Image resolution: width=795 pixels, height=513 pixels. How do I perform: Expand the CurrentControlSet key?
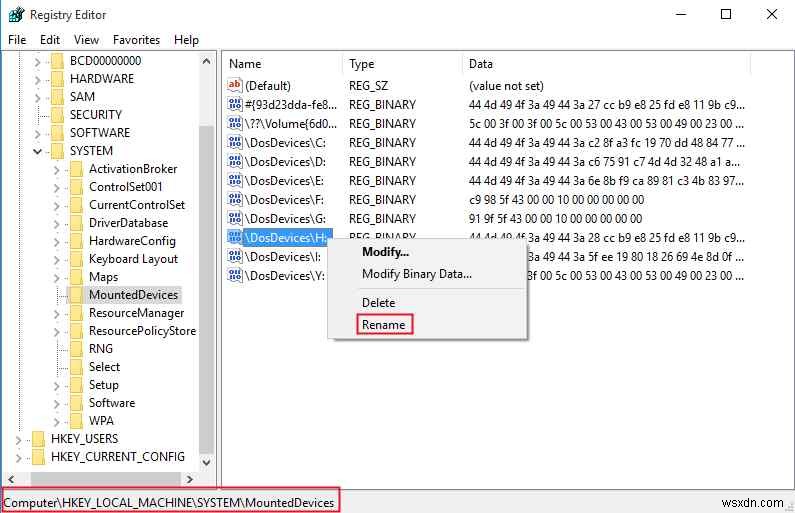[x=56, y=206]
